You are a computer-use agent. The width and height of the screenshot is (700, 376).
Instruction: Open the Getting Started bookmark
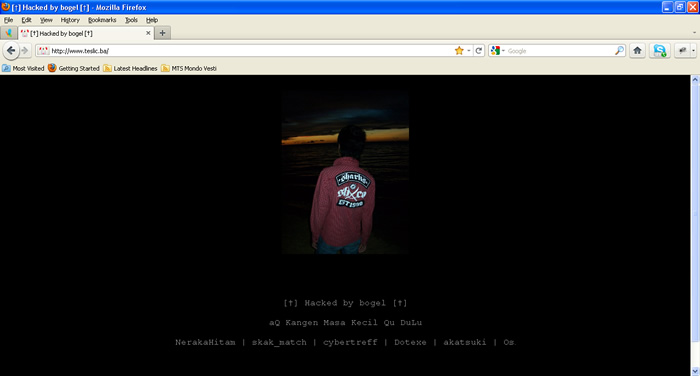point(74,68)
